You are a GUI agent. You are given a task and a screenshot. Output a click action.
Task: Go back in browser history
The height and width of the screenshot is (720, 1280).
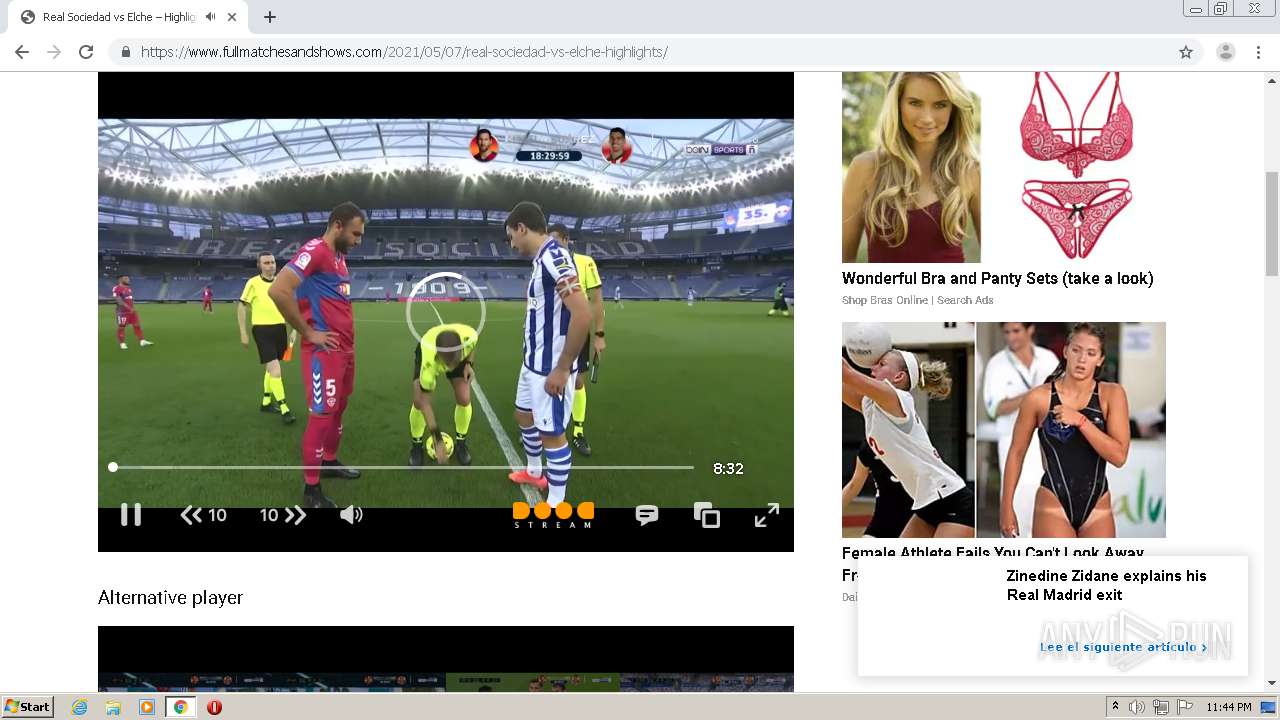click(22, 52)
